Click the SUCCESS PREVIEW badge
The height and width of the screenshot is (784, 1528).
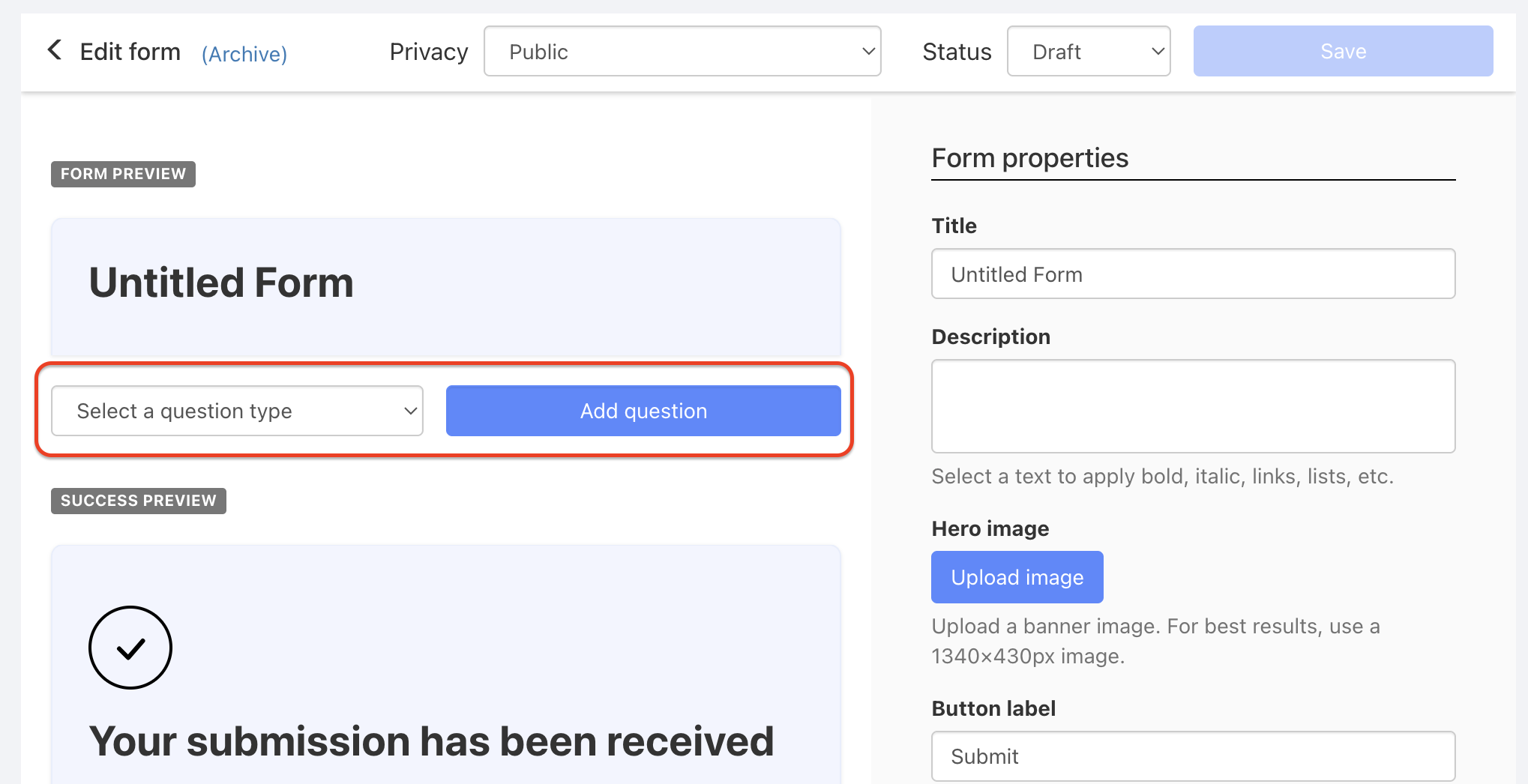pyautogui.click(x=138, y=501)
